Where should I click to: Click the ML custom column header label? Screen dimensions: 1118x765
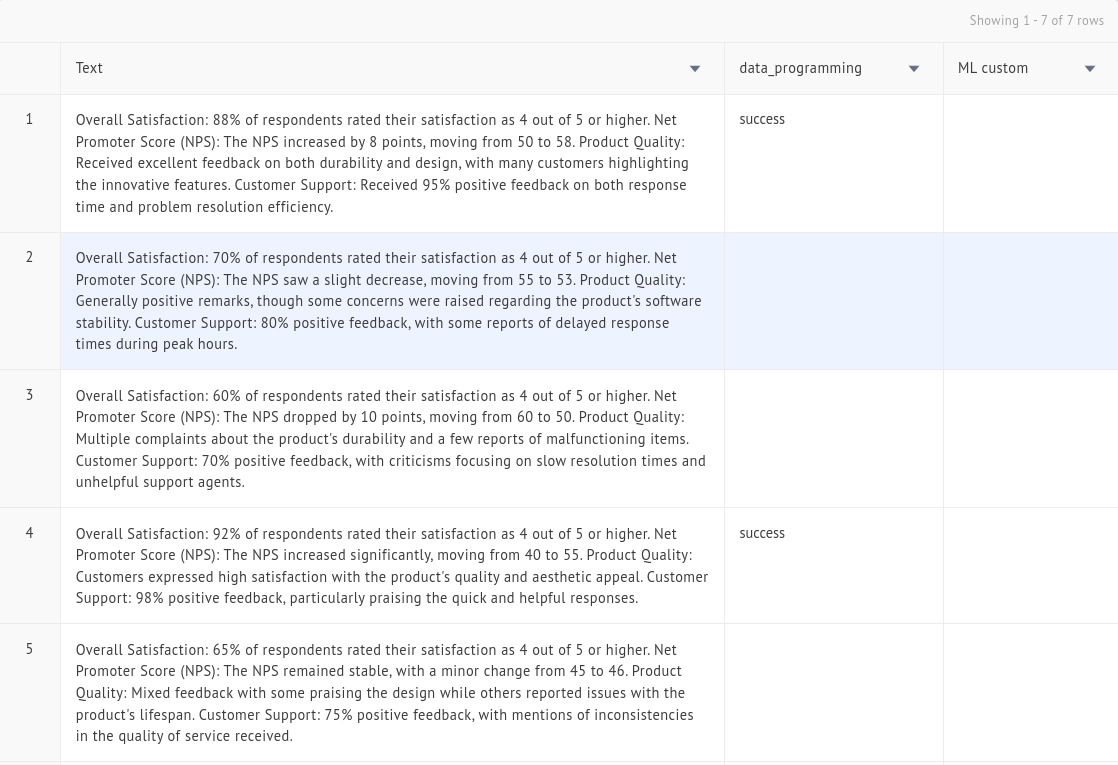(993, 68)
